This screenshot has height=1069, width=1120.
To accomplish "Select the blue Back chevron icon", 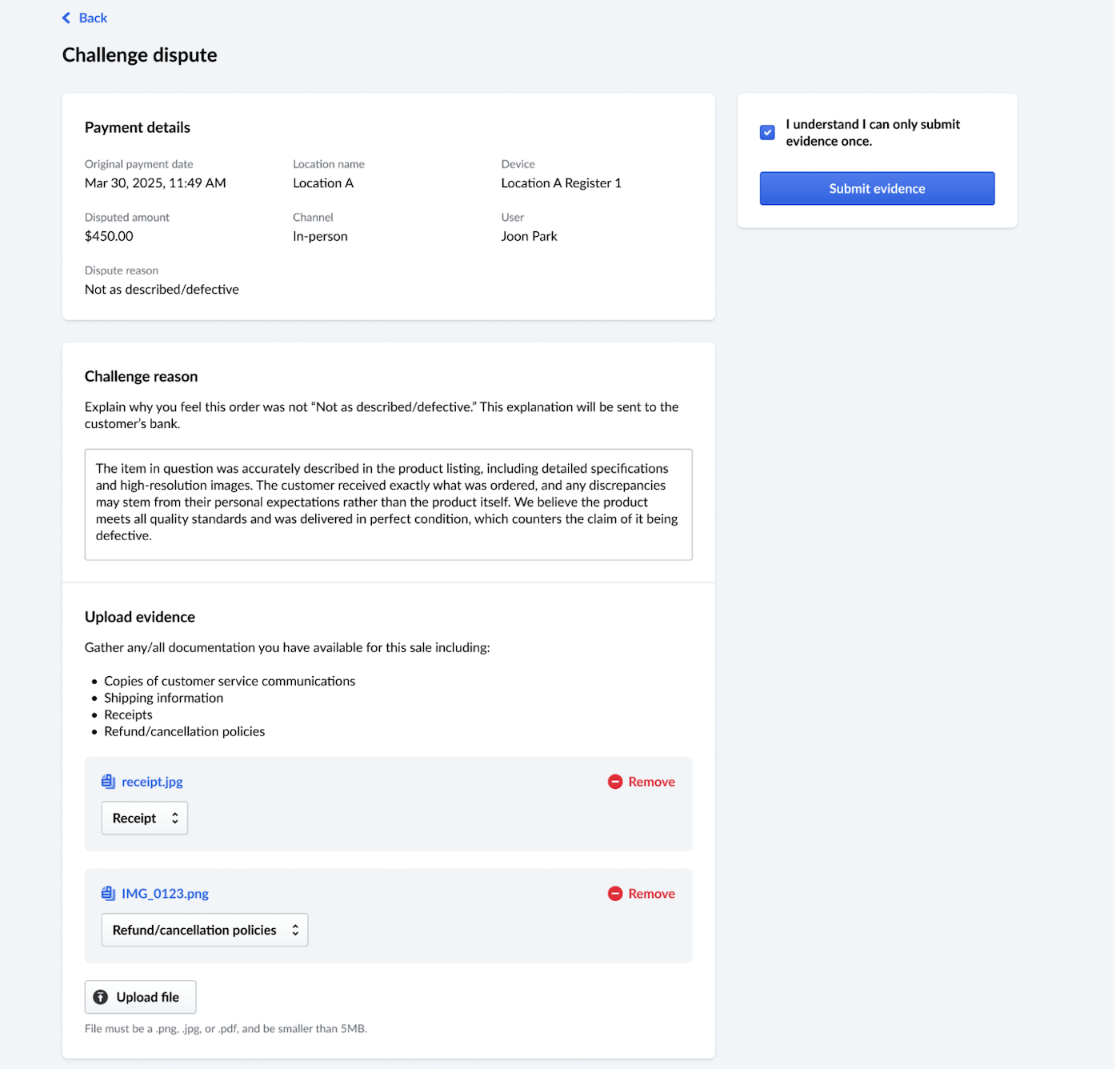I will point(66,18).
